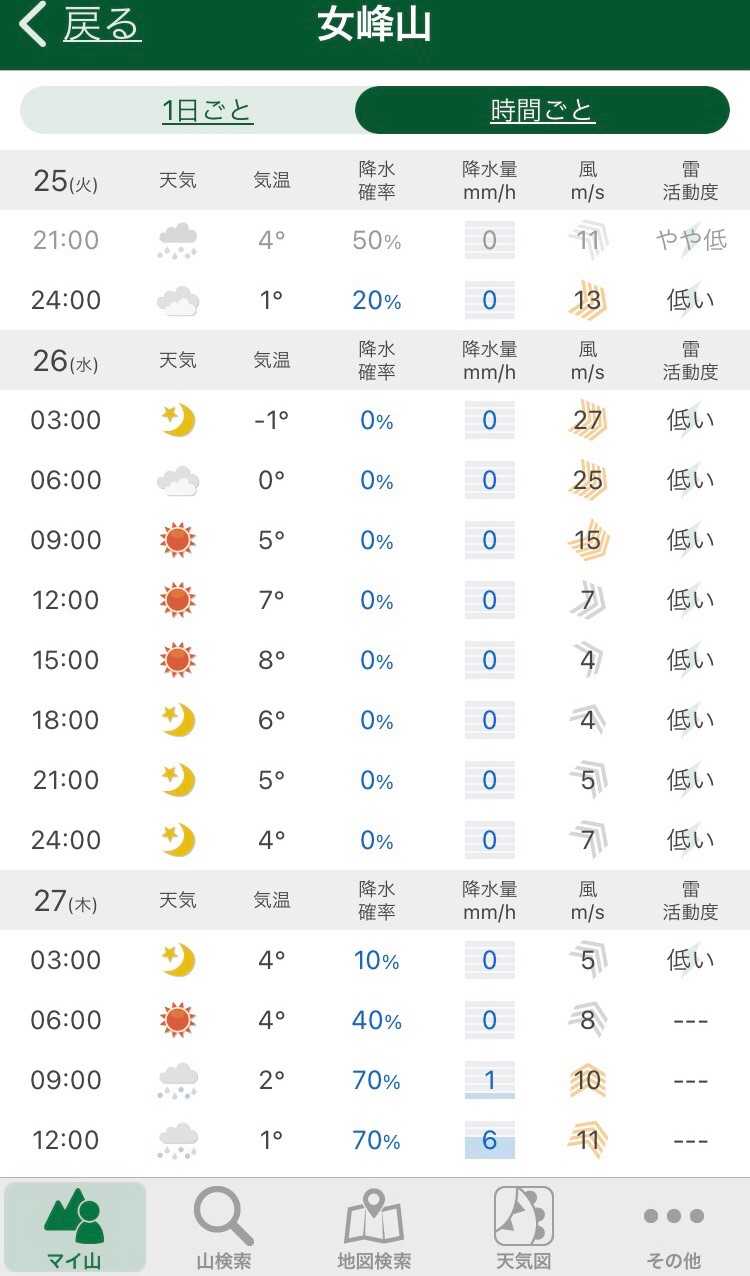Open the 天気図 weather chart

click(524, 1228)
